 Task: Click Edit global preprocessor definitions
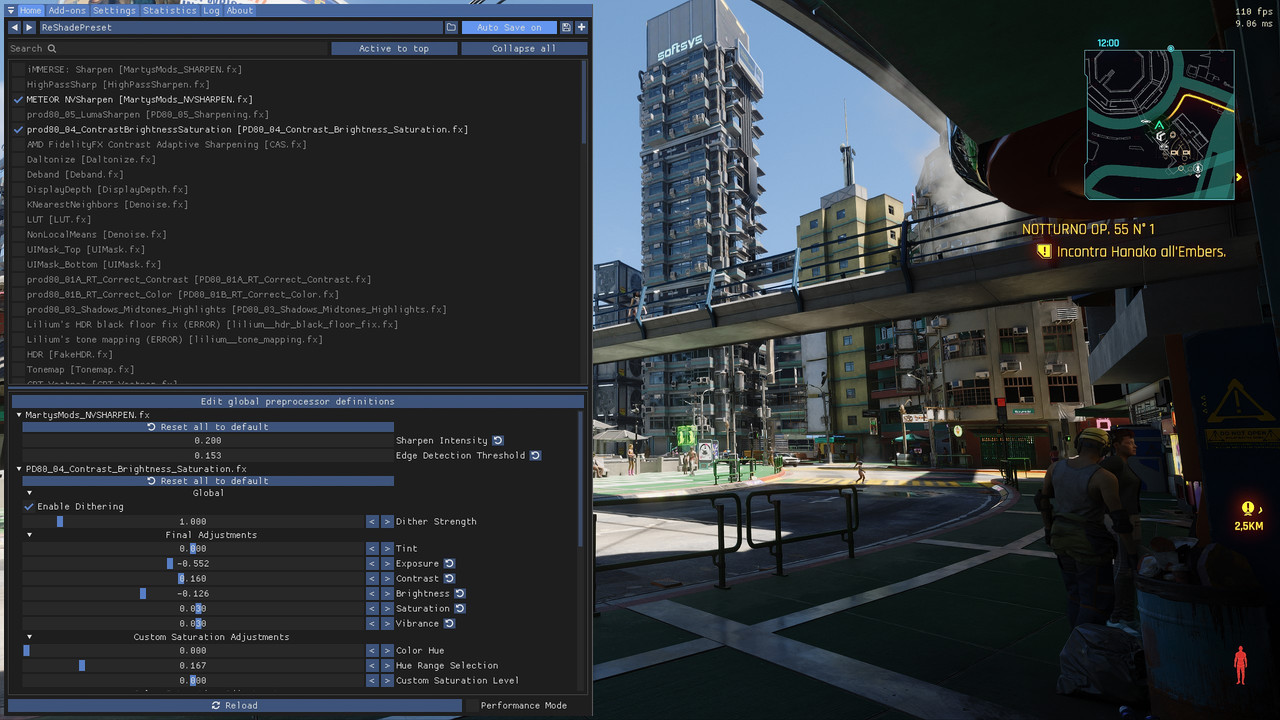click(x=297, y=402)
